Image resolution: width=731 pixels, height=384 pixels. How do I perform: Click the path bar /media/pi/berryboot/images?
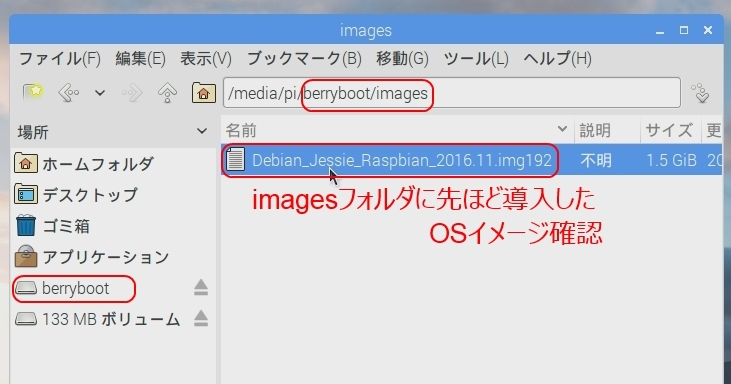(x=451, y=93)
